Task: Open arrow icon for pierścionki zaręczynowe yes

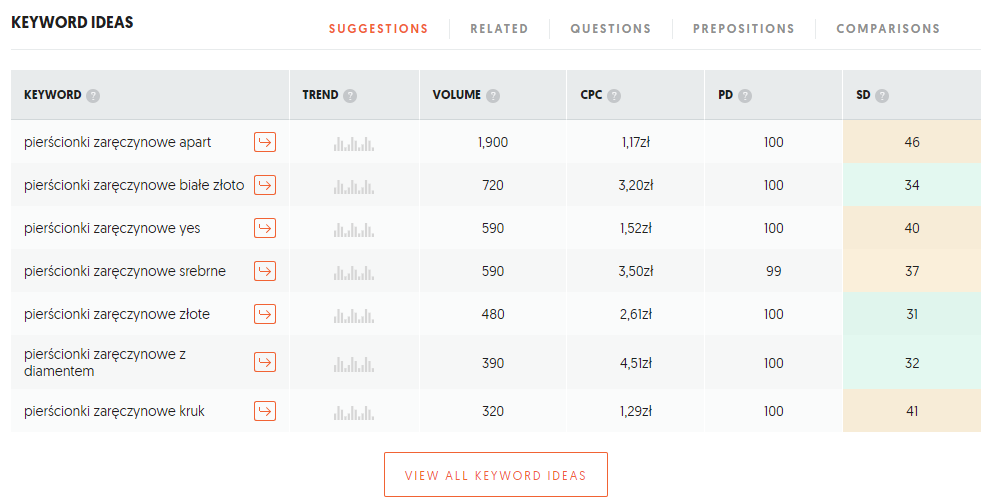Action: click(265, 228)
